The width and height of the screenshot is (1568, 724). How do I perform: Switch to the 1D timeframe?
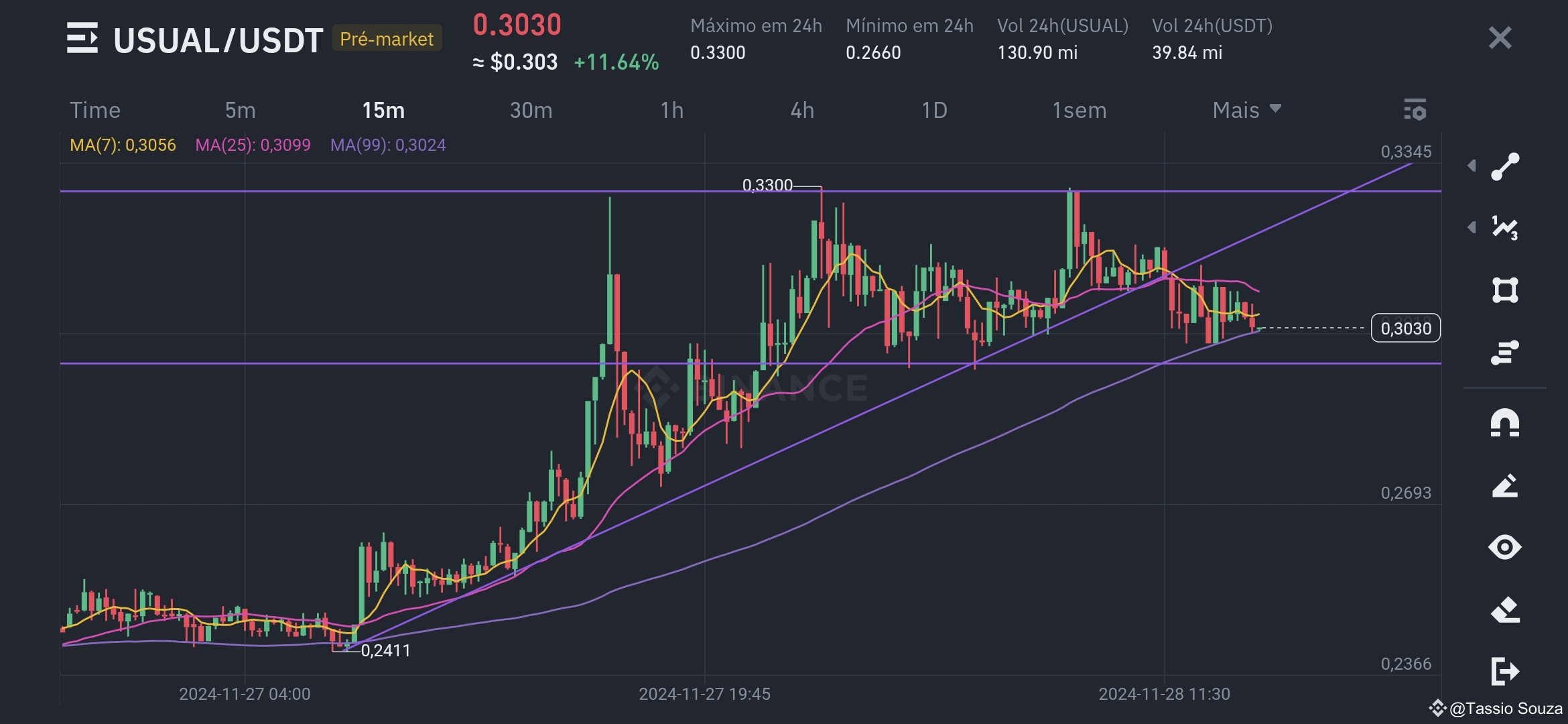click(934, 110)
